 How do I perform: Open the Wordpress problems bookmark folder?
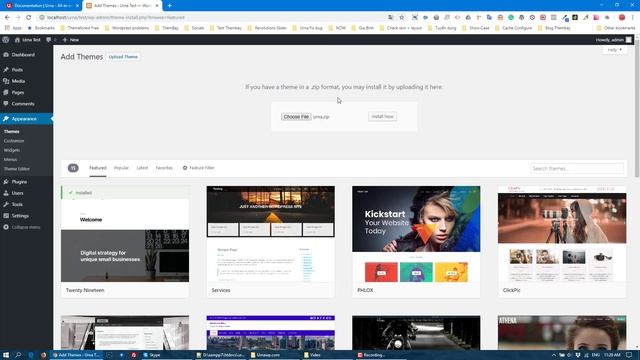pyautogui.click(x=127, y=28)
